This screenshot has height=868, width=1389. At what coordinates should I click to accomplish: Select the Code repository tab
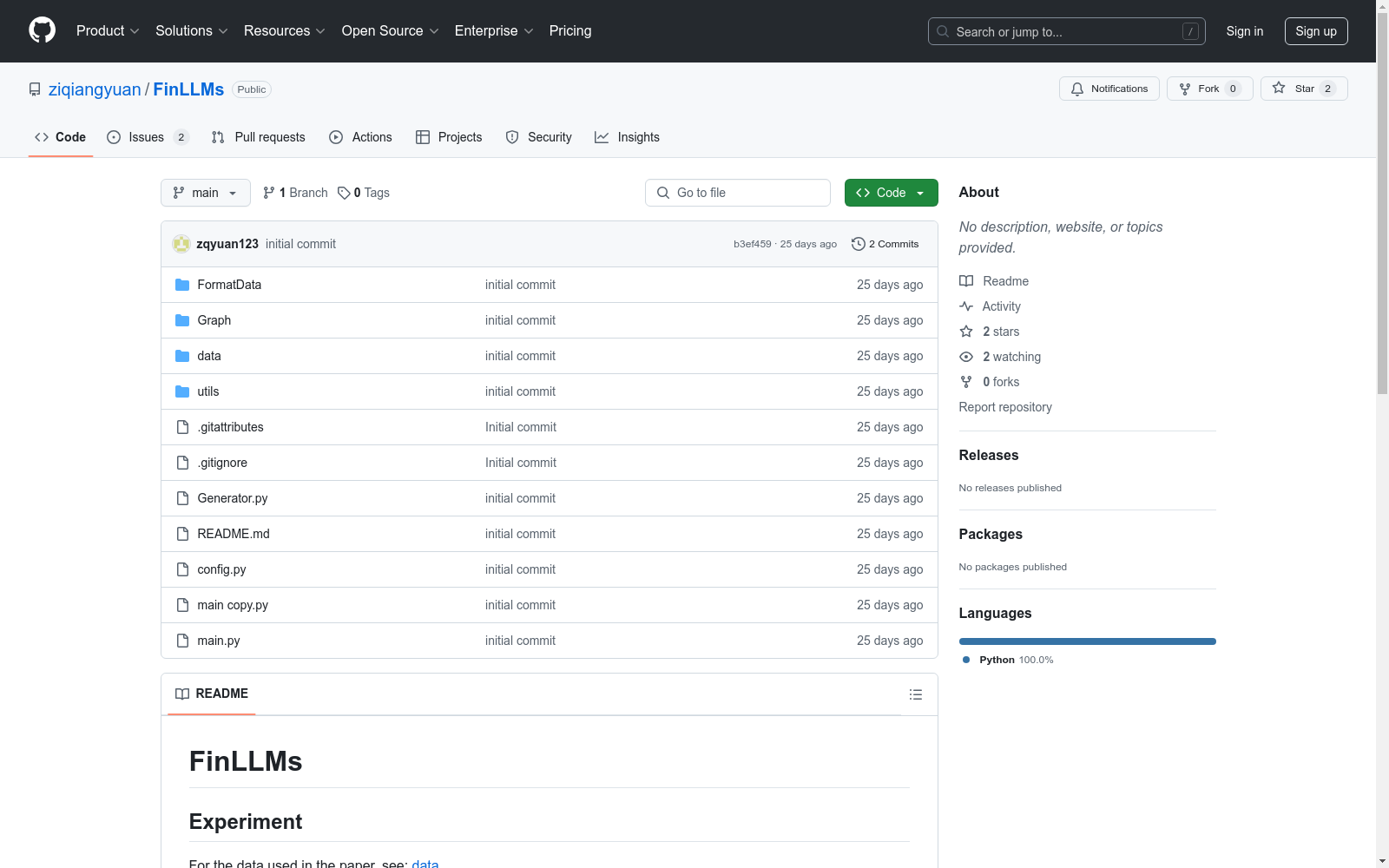[60, 137]
